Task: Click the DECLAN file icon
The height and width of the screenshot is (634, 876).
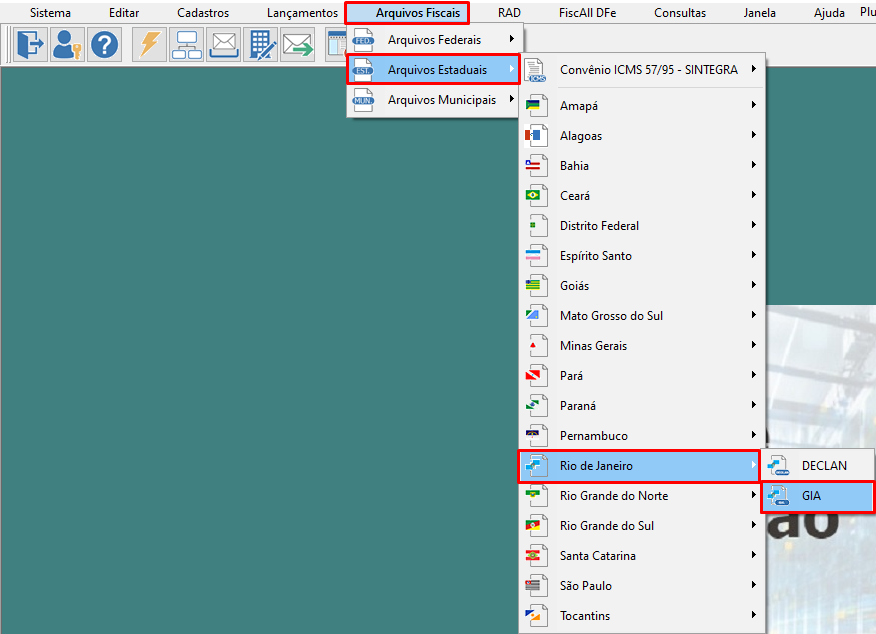Action: [x=778, y=466]
